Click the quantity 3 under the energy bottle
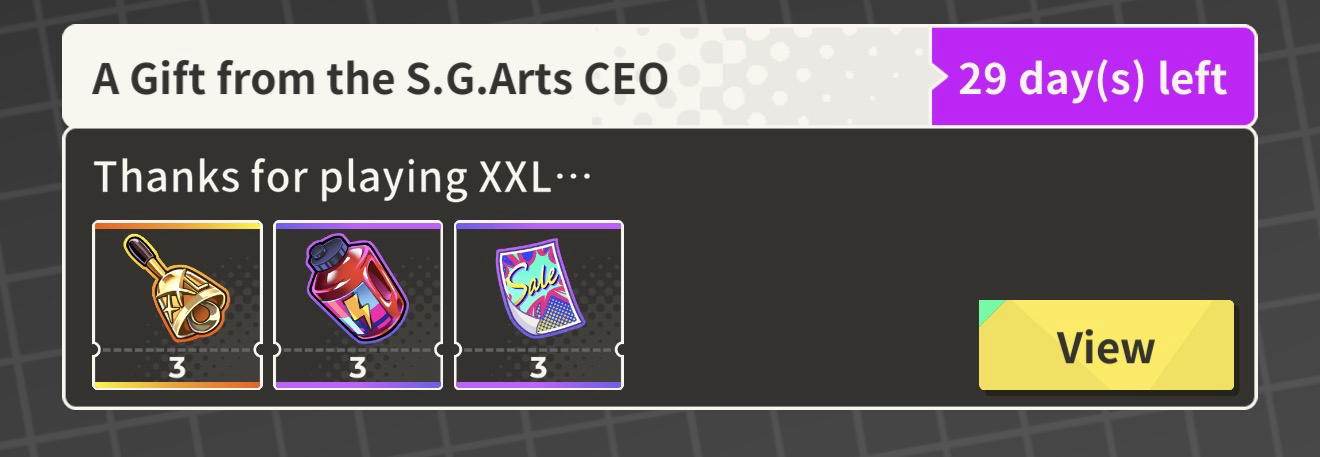Viewport: 1320px width, 457px height. (x=358, y=367)
